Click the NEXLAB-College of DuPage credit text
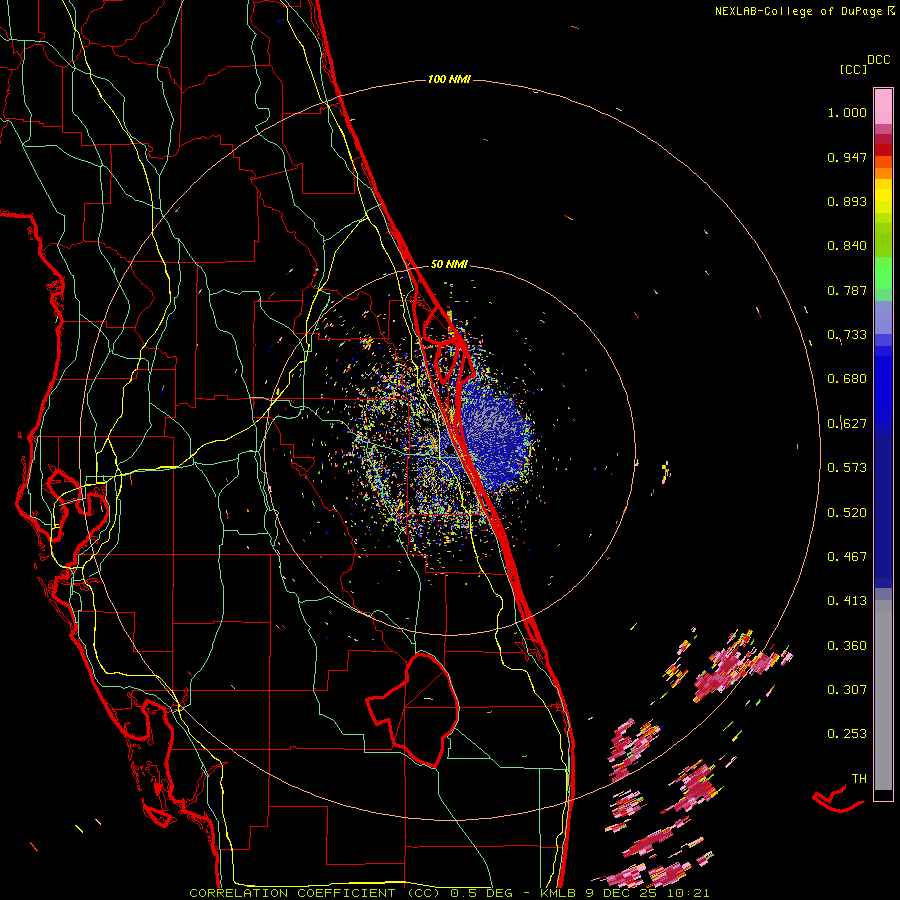 click(x=804, y=11)
